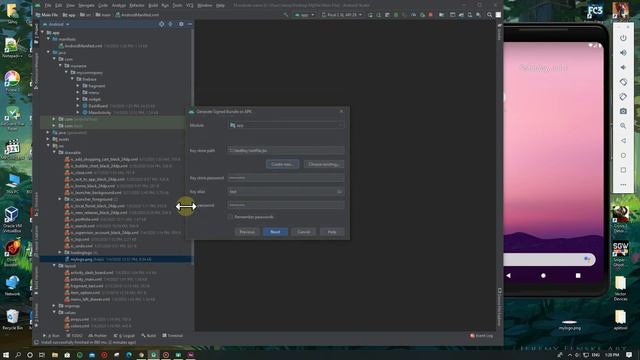Image resolution: width=640 pixels, height=360 pixels.
Task: Tap the Google search bar on the emulator
Action: pyautogui.click(x=549, y=259)
